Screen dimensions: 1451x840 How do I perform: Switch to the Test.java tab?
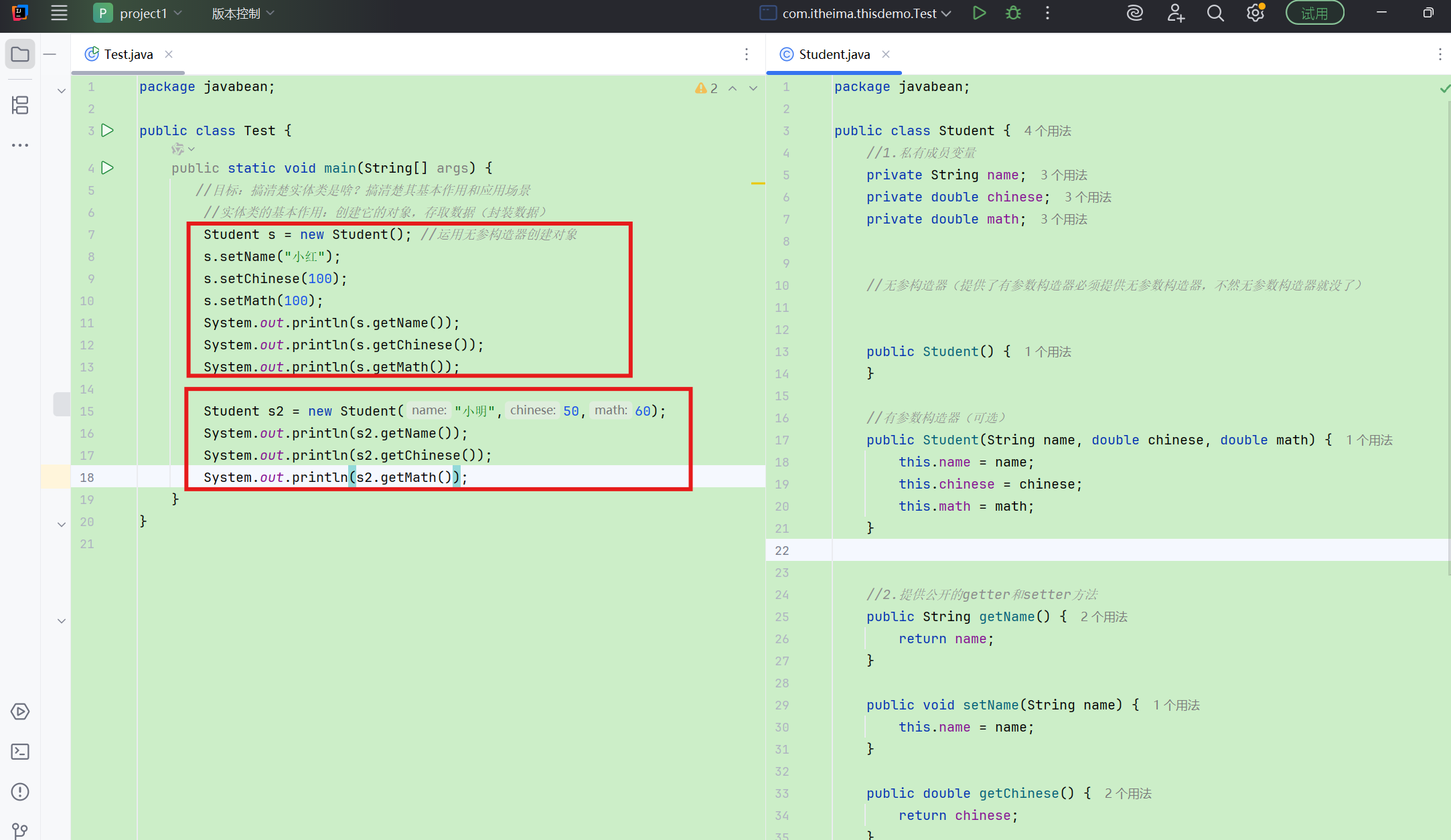[x=127, y=54]
